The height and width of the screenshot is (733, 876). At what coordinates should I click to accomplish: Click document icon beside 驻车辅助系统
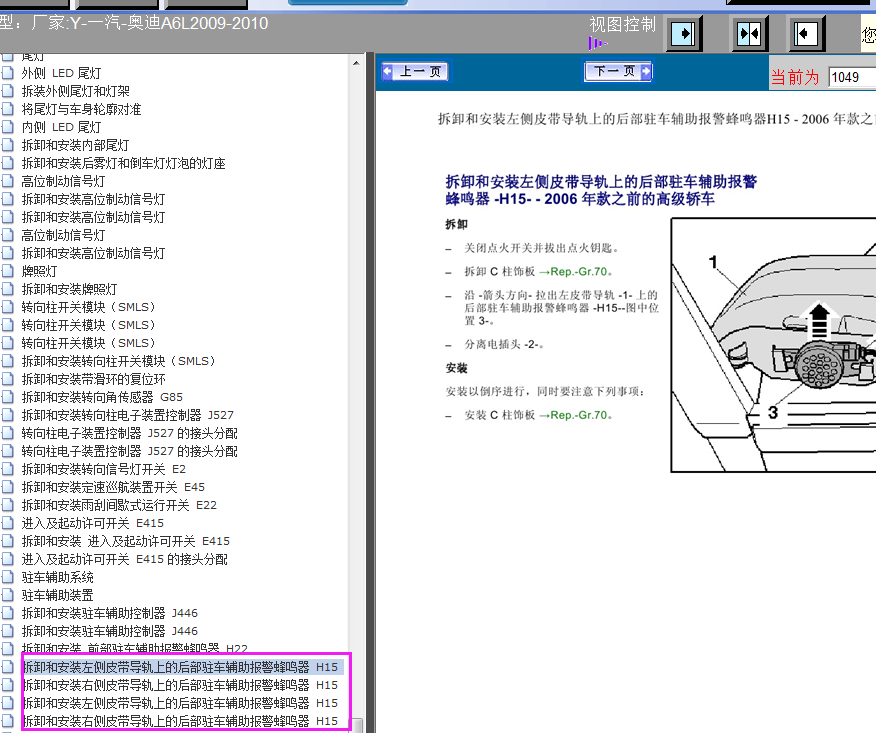pyautogui.click(x=7, y=577)
